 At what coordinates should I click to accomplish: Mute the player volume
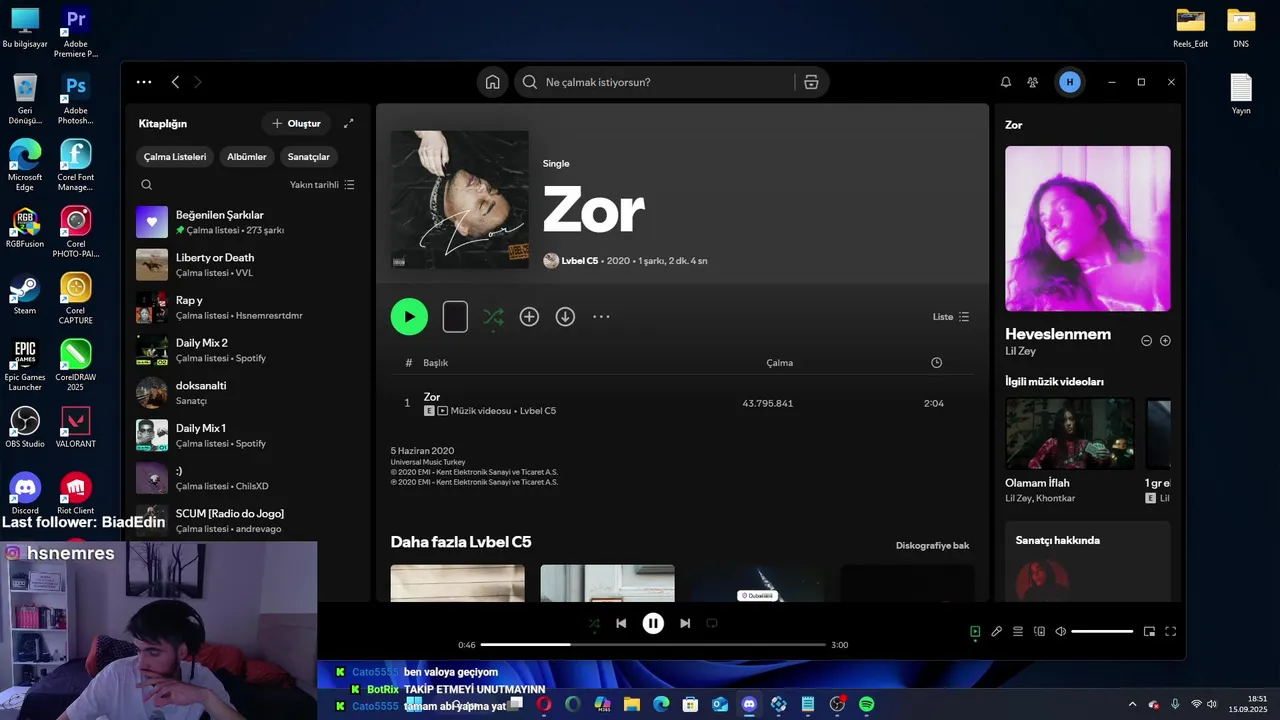1061,631
